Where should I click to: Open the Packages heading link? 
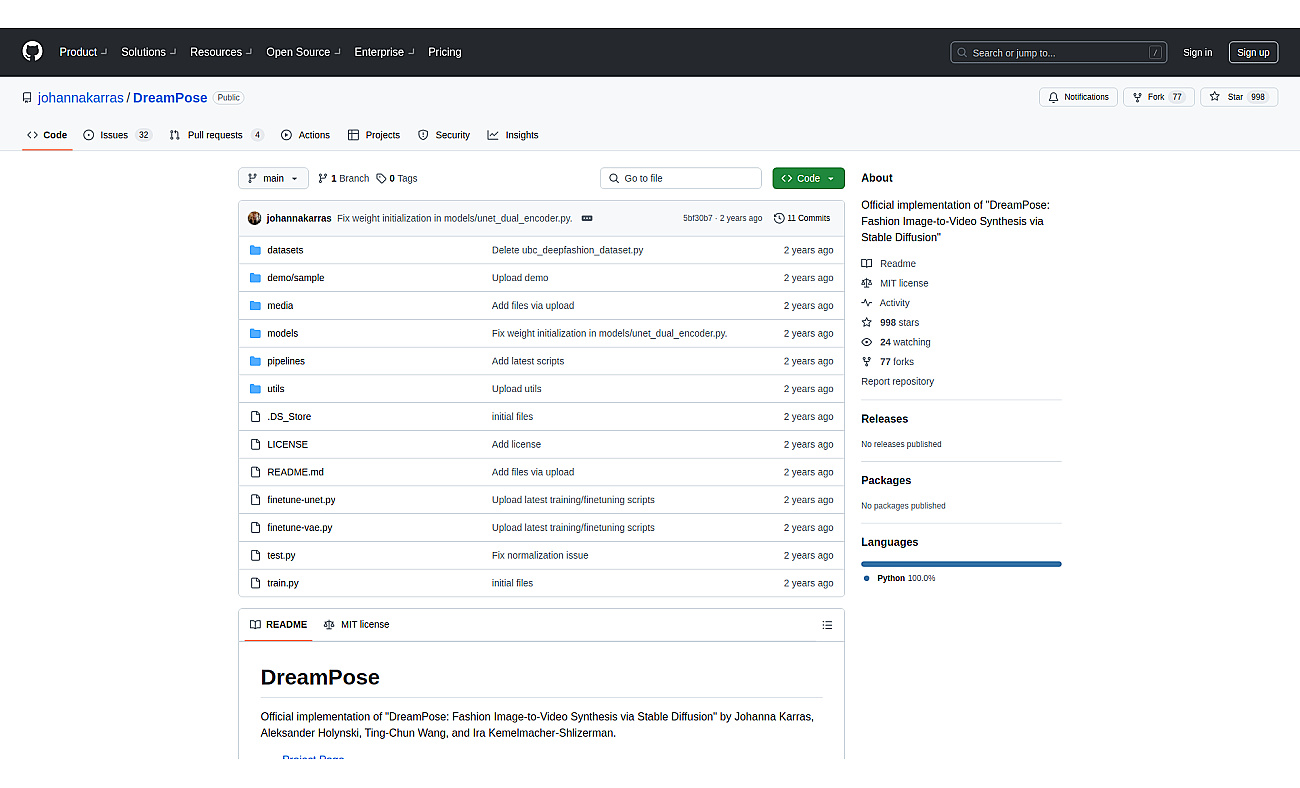pos(886,481)
